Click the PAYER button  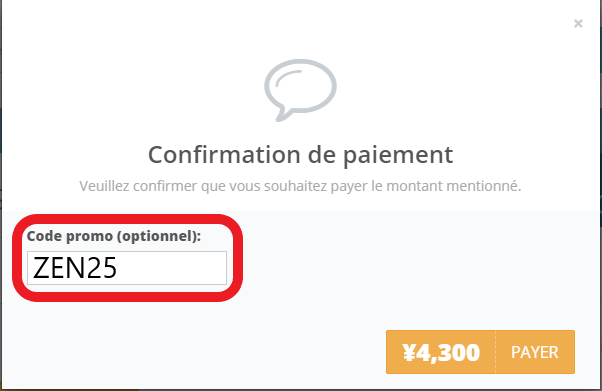[535, 352]
